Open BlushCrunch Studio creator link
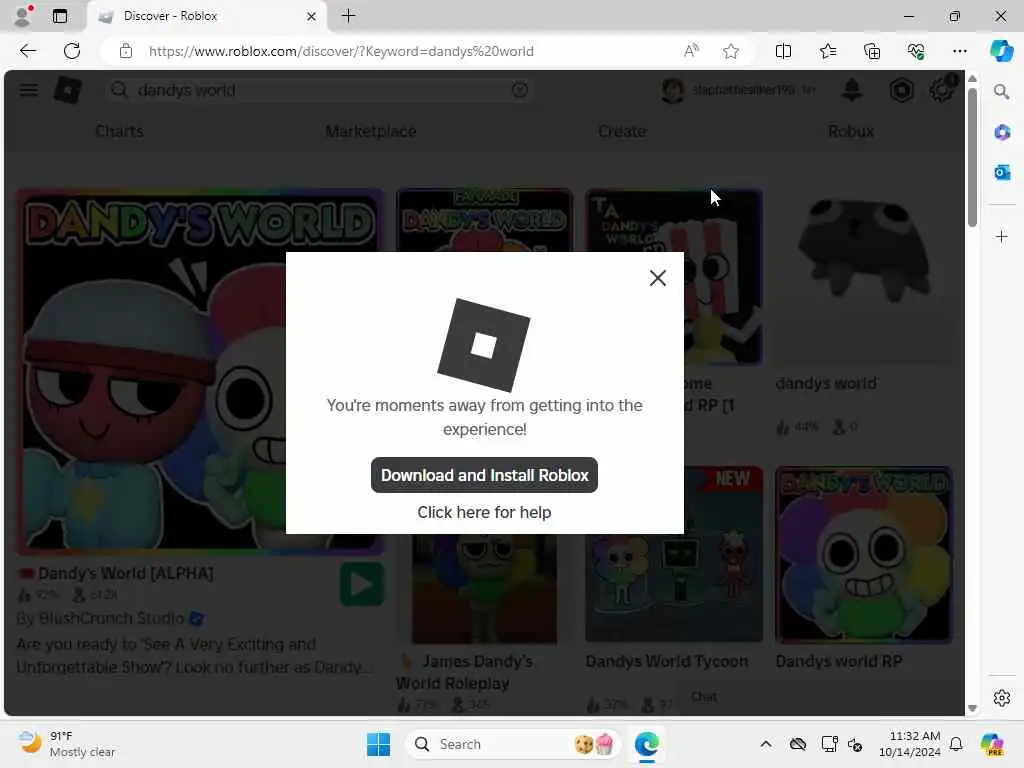1024x768 pixels. point(111,618)
